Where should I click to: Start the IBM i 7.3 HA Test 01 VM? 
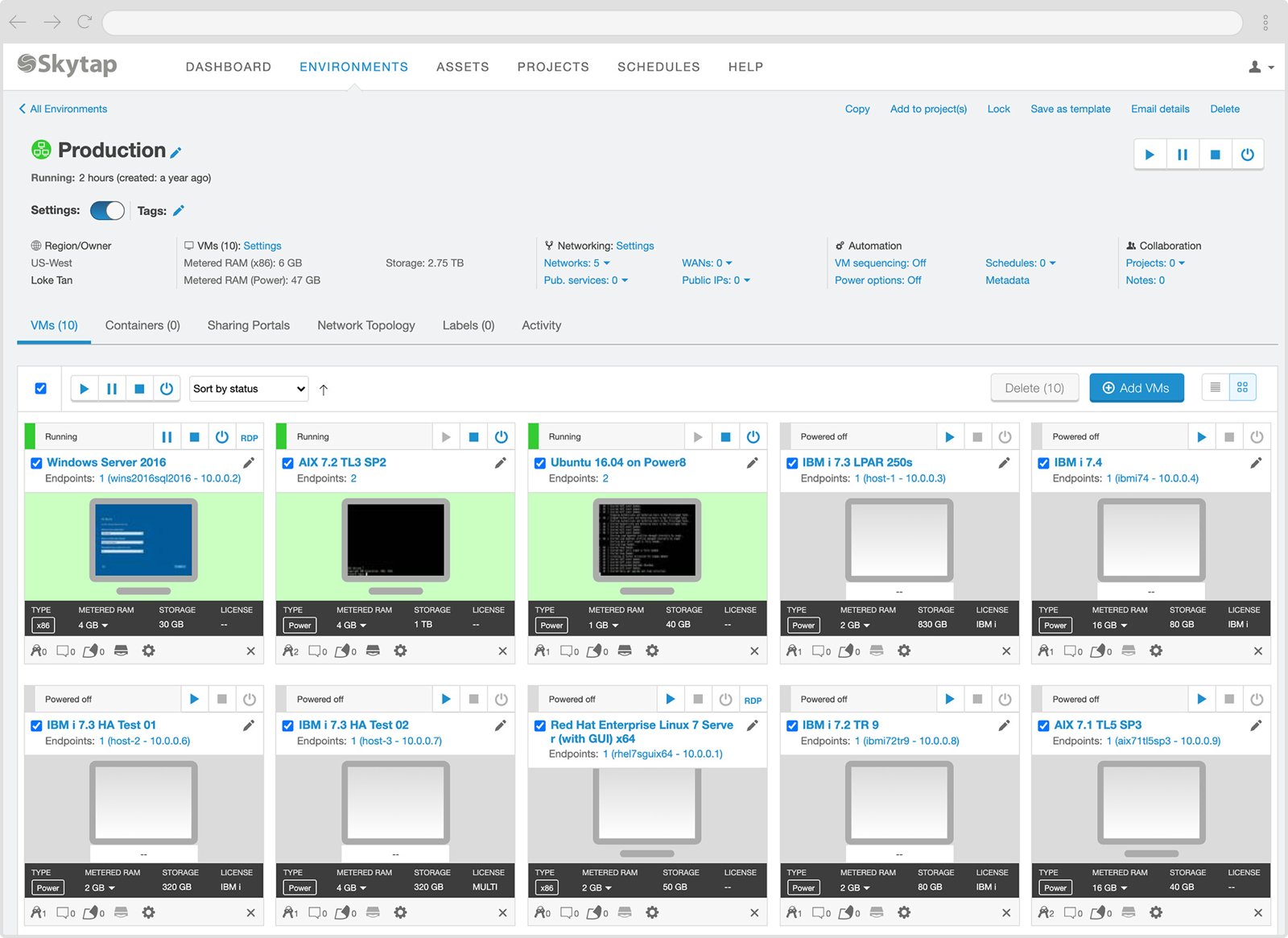point(194,700)
